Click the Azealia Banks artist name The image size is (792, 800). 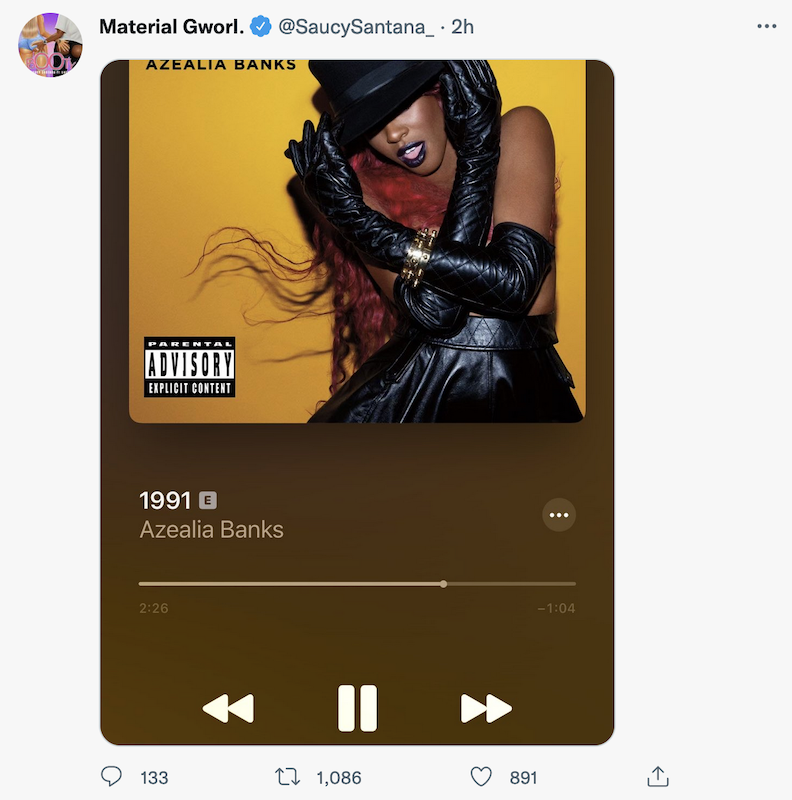click(211, 530)
